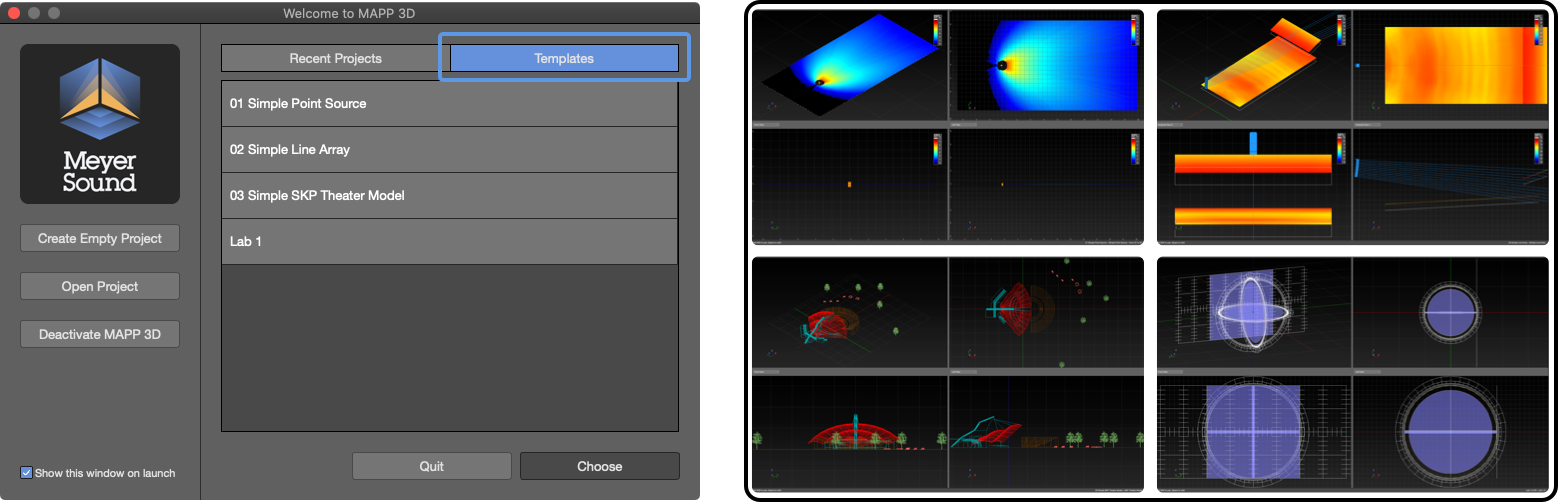Click Deactivate MAPP 3D button

pyautogui.click(x=100, y=334)
